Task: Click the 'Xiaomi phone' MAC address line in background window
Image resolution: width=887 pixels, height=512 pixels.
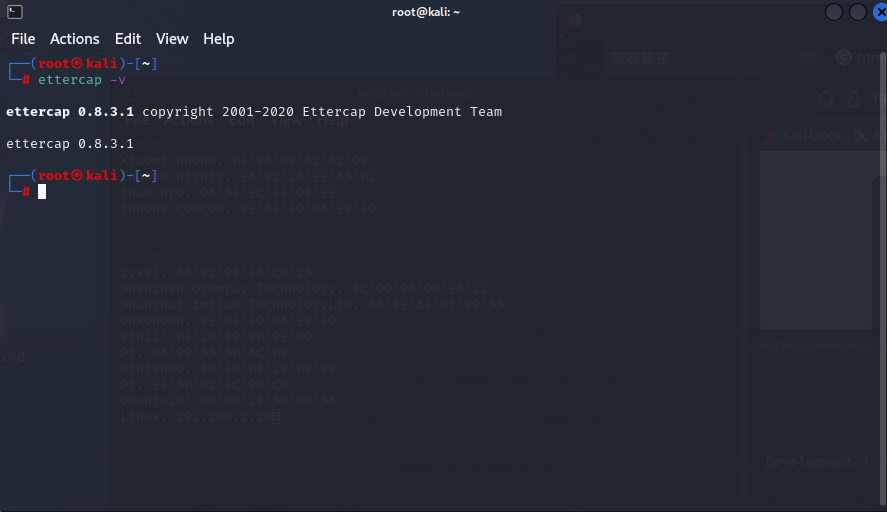Action: (244, 161)
